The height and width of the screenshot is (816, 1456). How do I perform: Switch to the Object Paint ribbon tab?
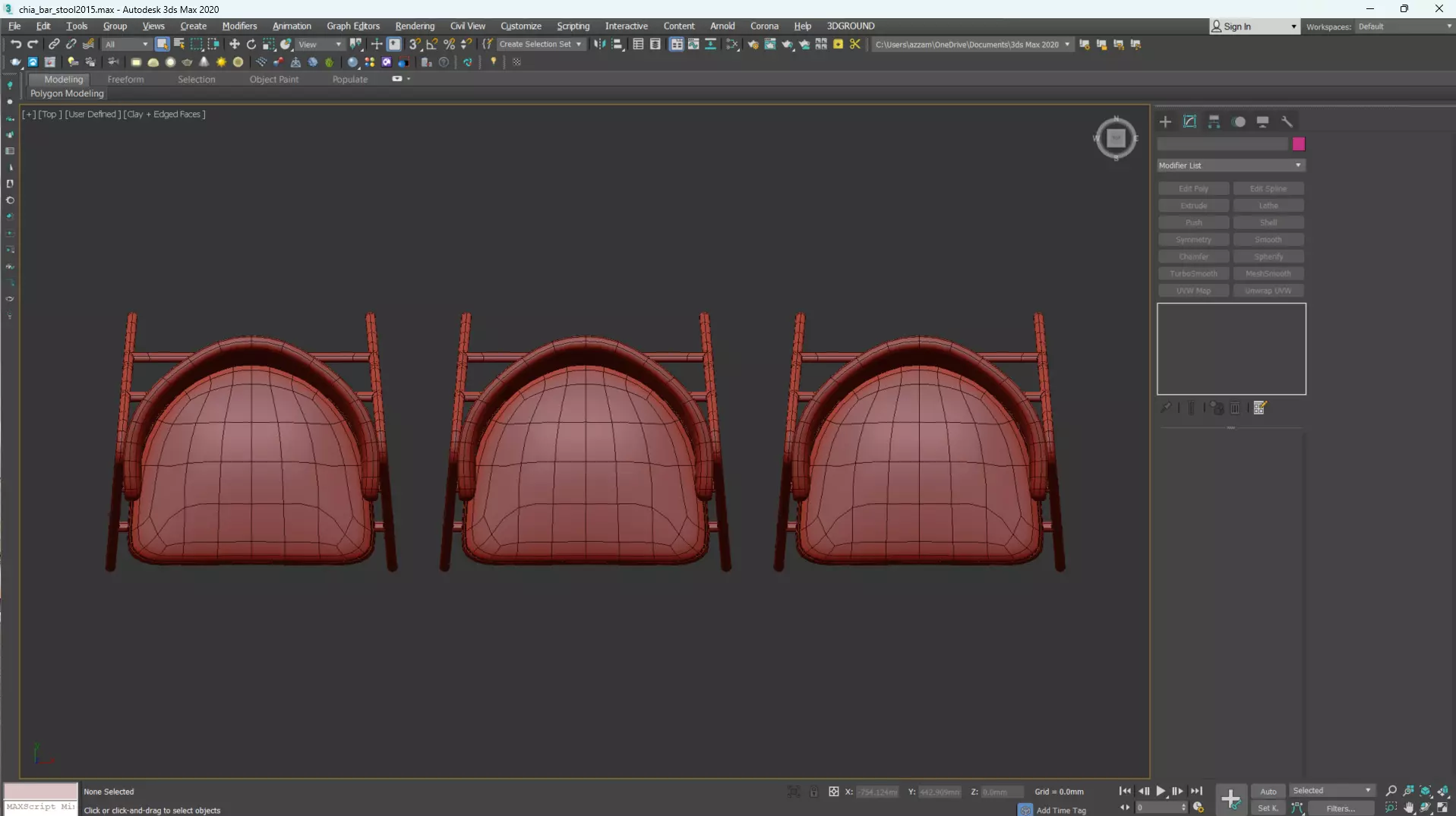coord(274,79)
